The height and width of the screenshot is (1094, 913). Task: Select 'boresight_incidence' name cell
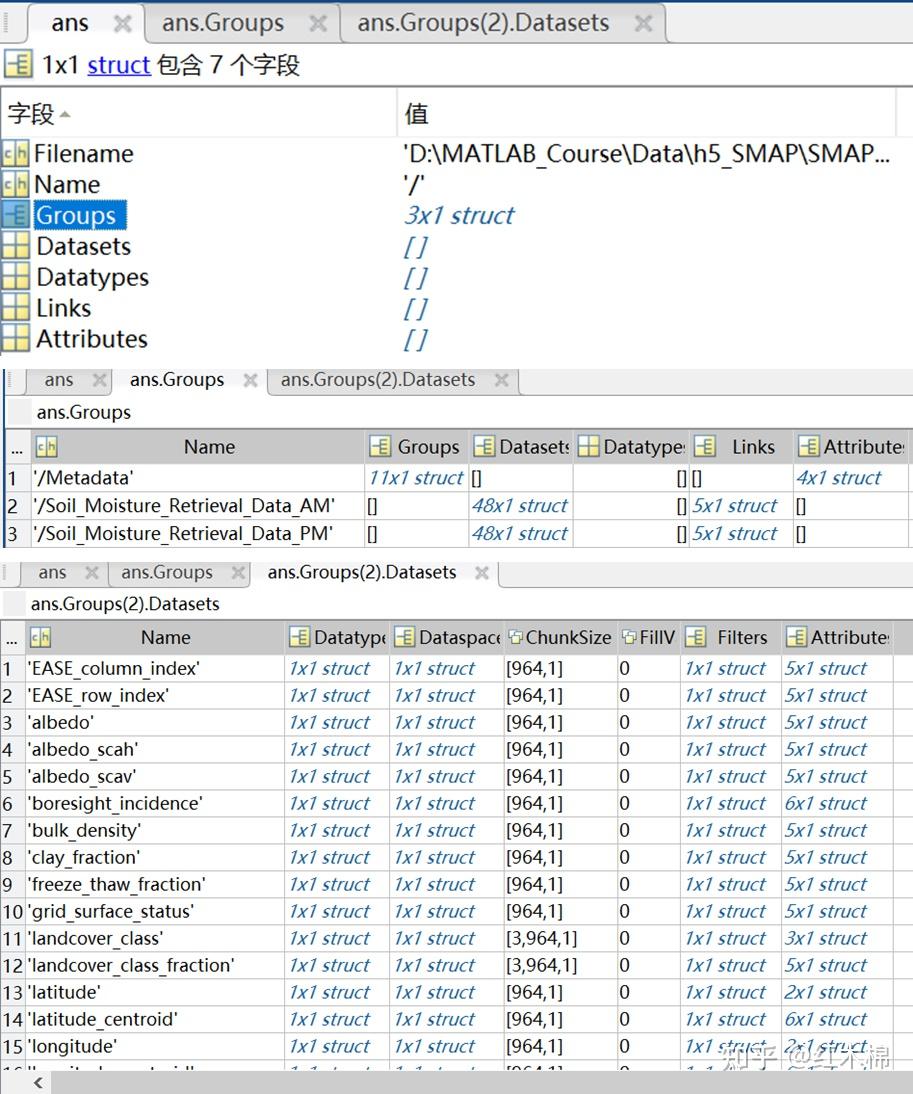point(155,803)
